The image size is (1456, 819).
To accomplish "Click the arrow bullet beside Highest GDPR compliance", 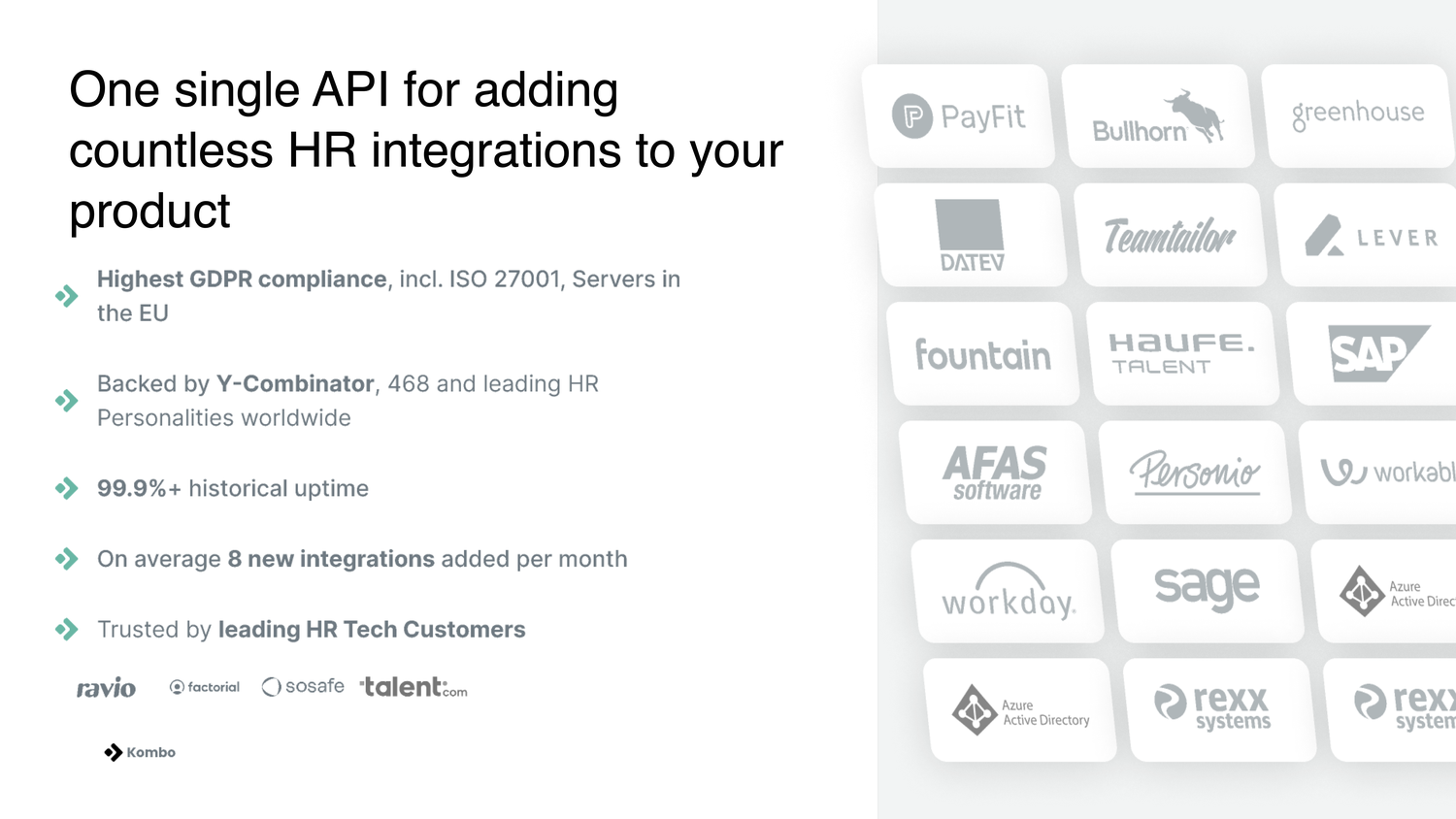I will [x=67, y=296].
